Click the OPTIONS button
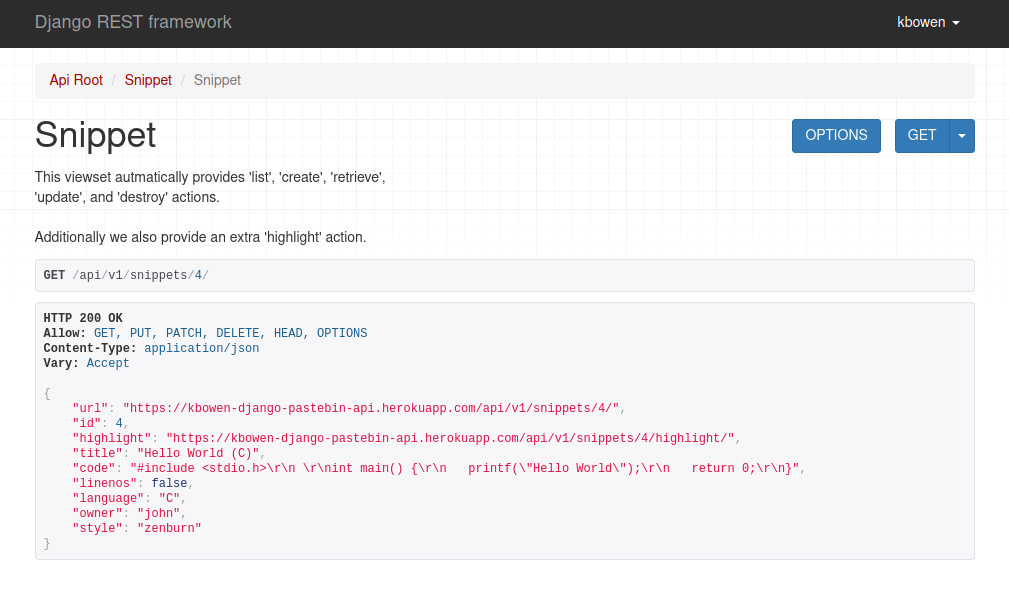The height and width of the screenshot is (591, 1009). 836,136
